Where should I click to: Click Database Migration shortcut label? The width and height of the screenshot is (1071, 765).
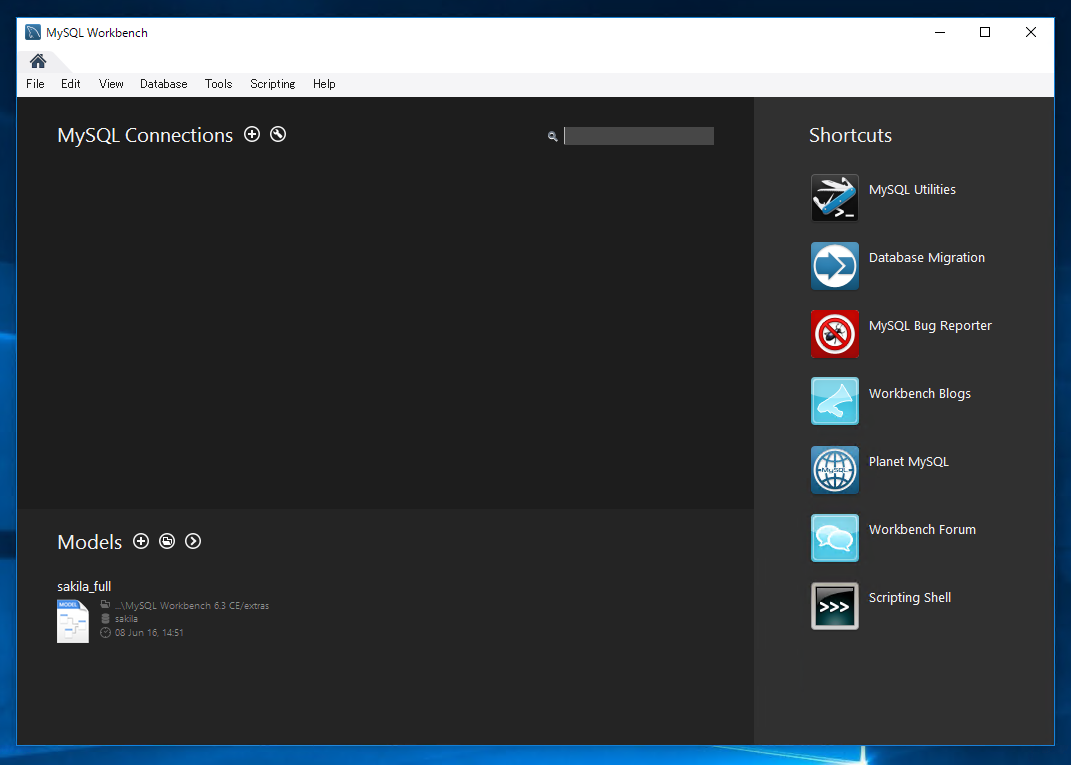(x=926, y=258)
